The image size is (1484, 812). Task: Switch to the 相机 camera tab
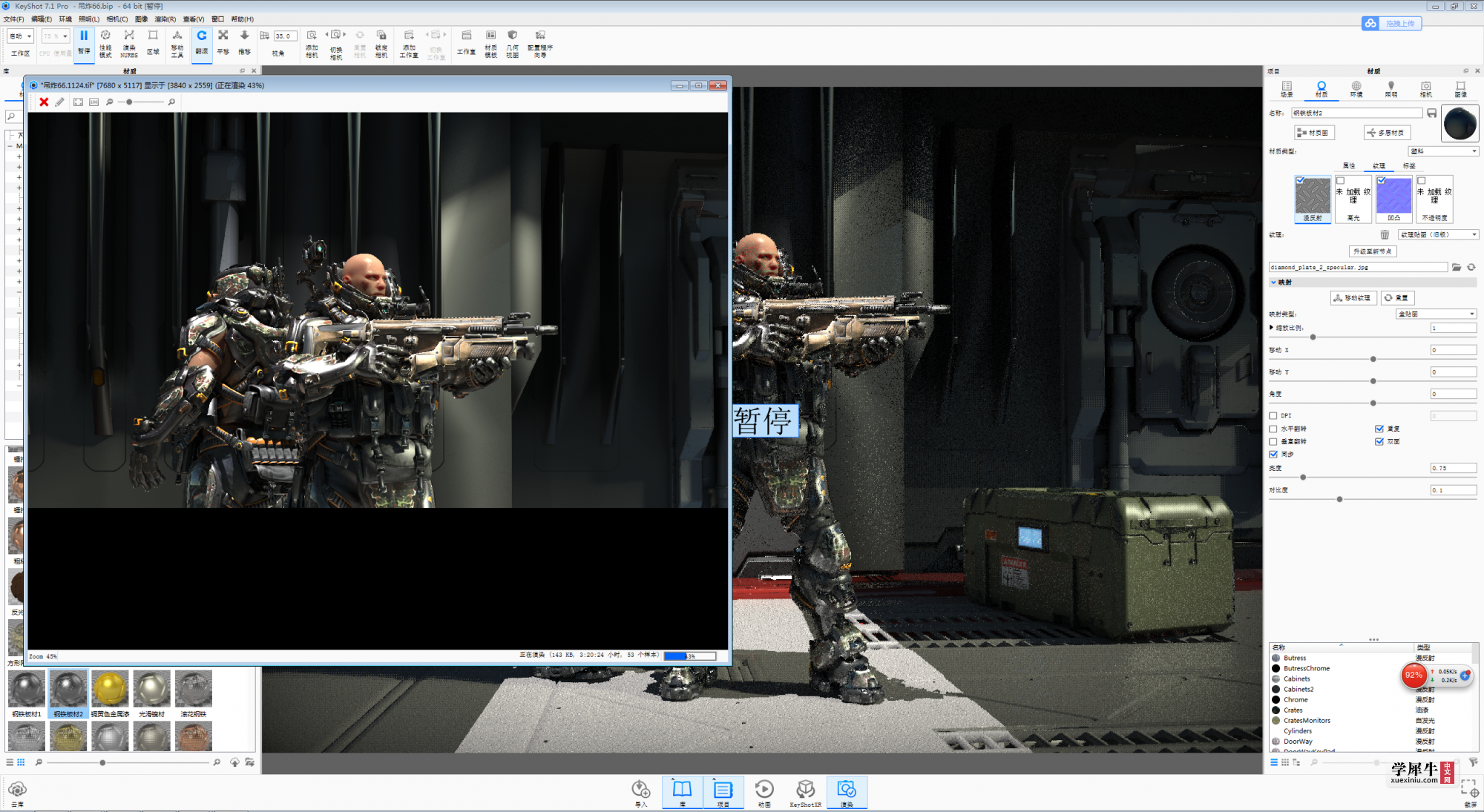coord(1425,89)
